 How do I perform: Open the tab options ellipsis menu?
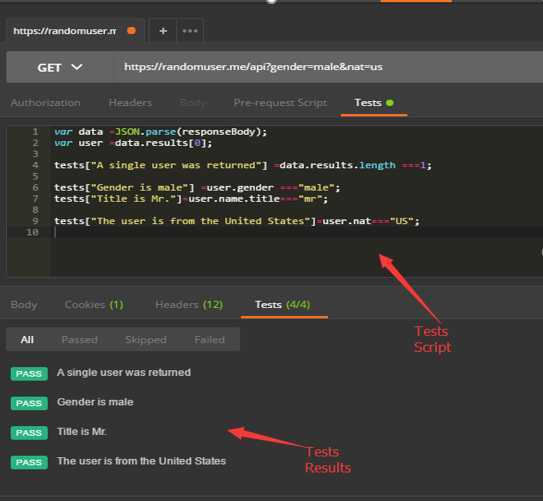(190, 31)
